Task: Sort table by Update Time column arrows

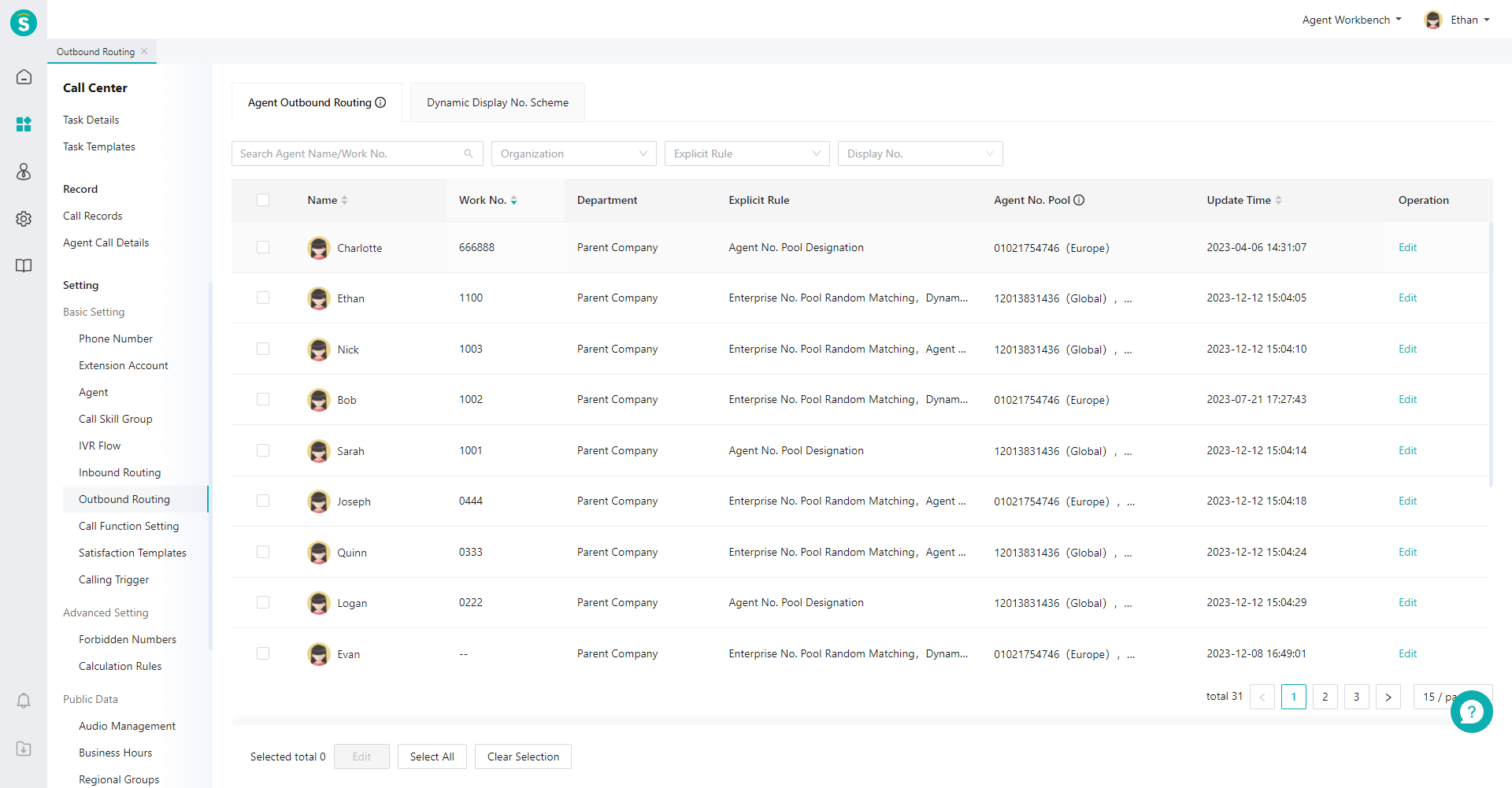Action: coord(1278,200)
